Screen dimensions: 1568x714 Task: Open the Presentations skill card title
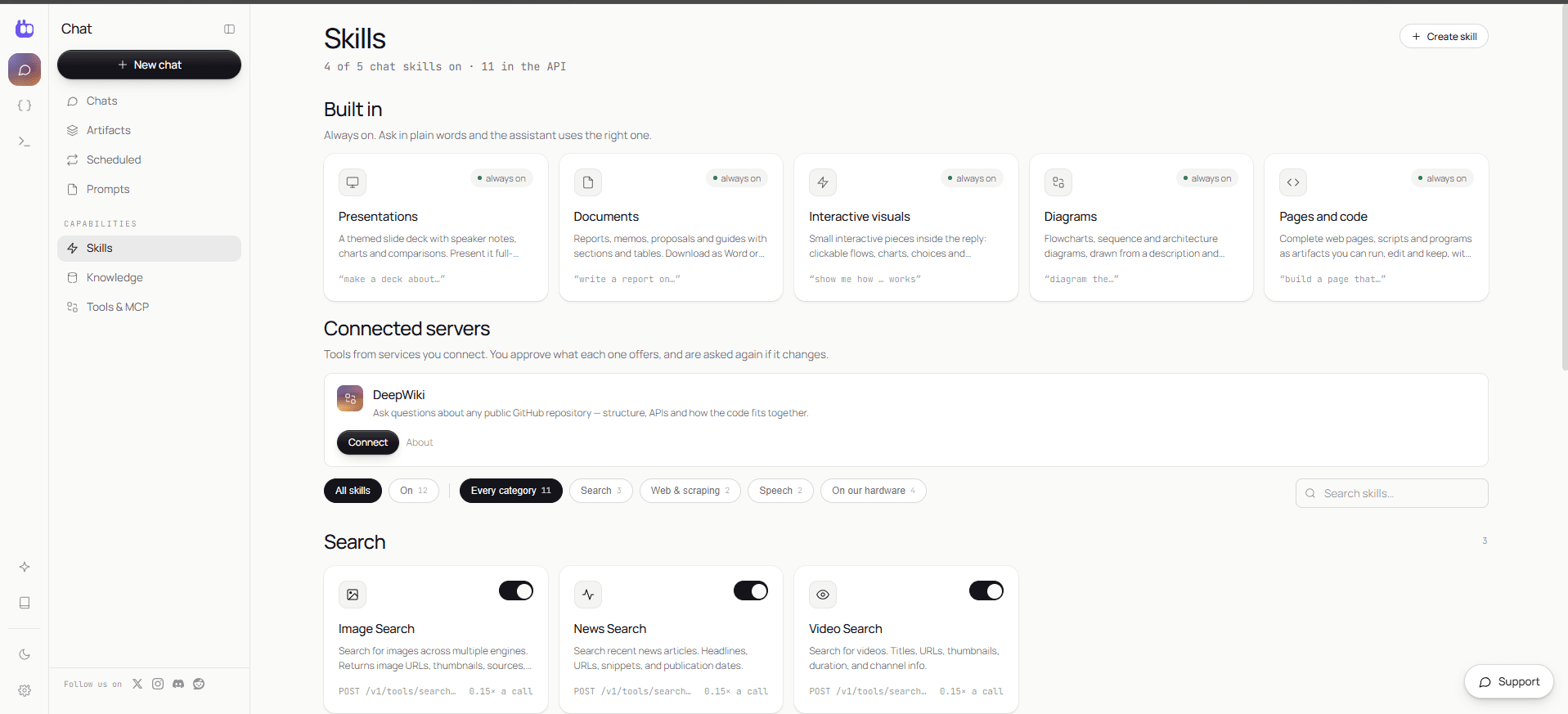(378, 217)
